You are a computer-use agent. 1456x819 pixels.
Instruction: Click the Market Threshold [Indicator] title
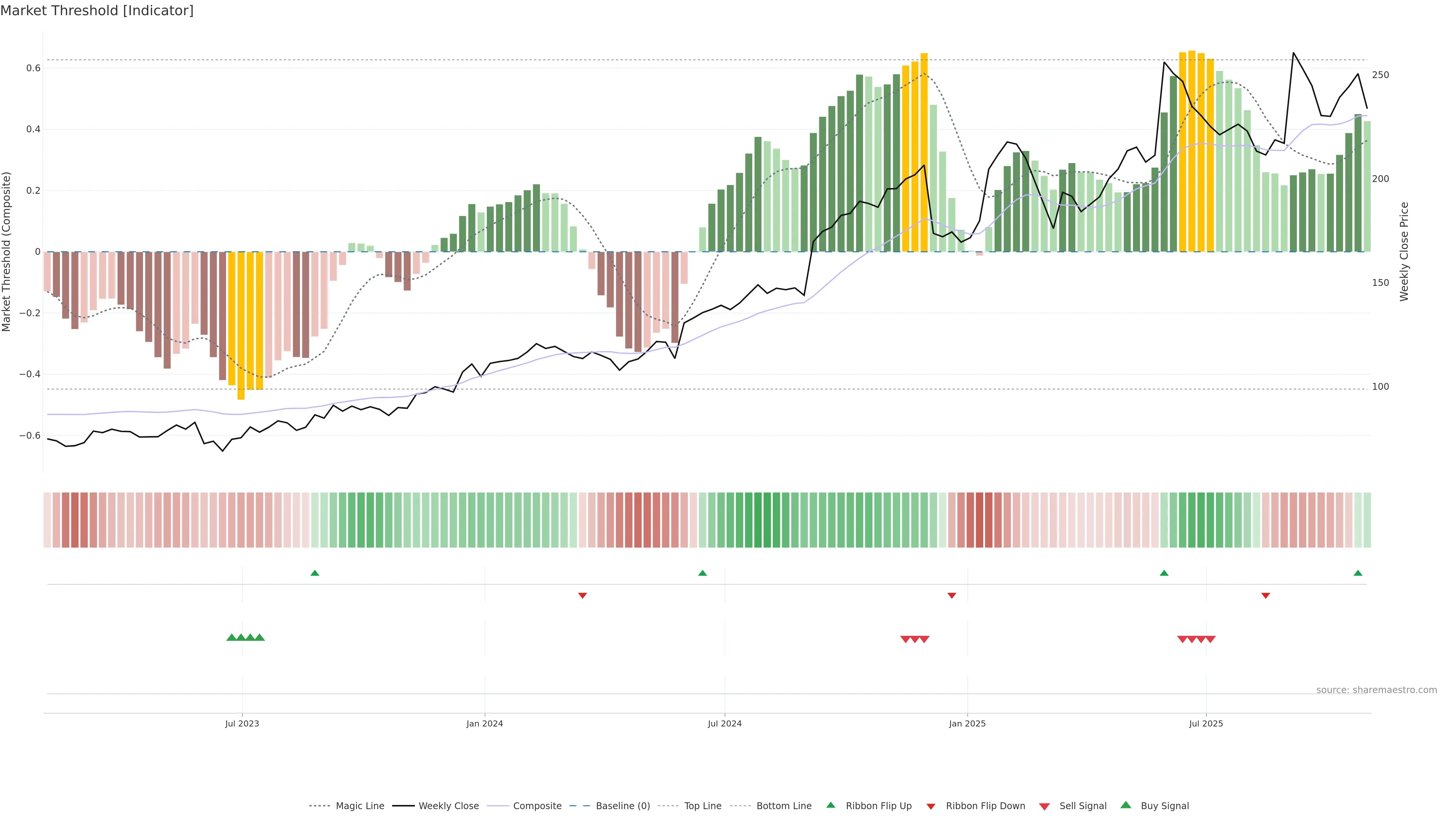(97, 11)
